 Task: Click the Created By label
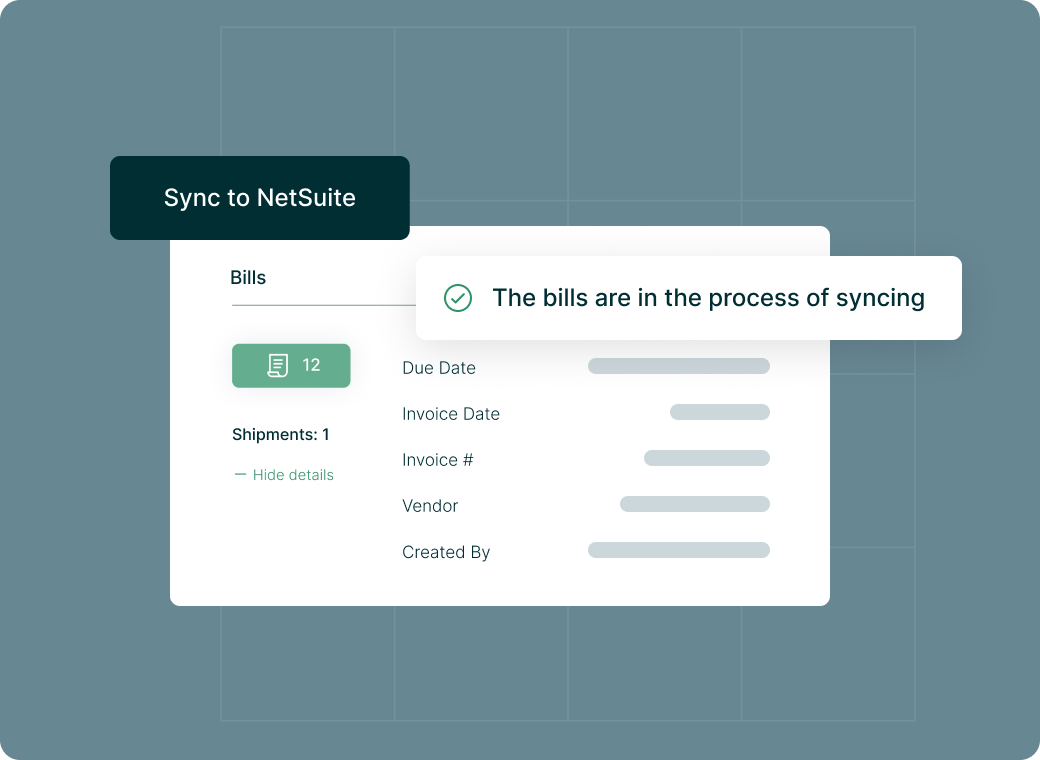(x=446, y=552)
